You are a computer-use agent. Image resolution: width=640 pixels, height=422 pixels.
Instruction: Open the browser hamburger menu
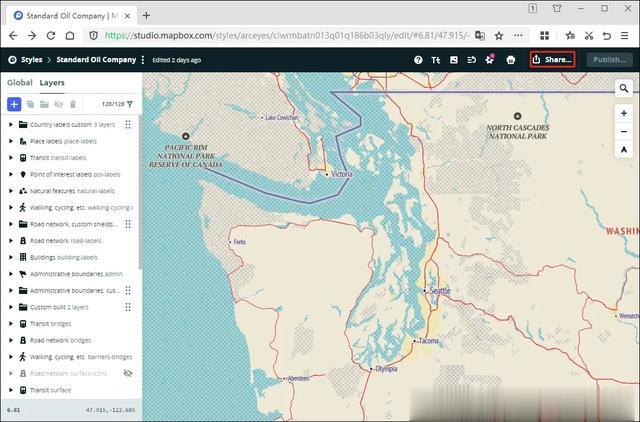tap(624, 36)
